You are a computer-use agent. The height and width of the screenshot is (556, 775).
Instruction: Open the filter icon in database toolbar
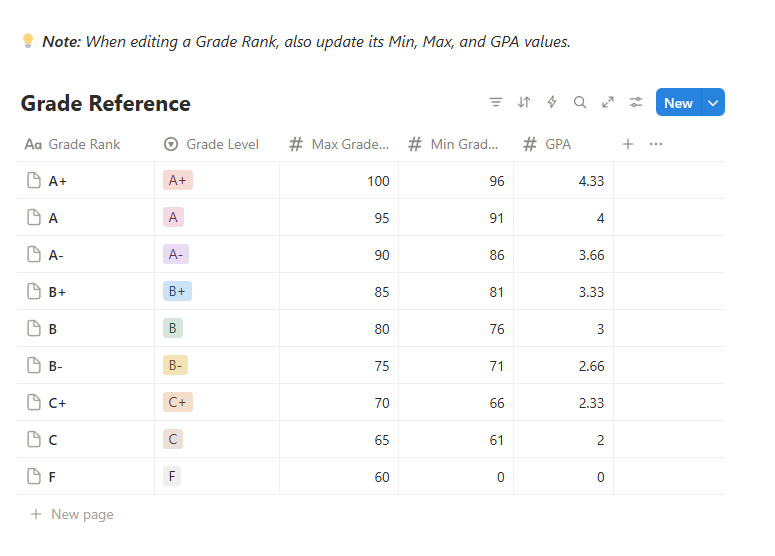496,103
